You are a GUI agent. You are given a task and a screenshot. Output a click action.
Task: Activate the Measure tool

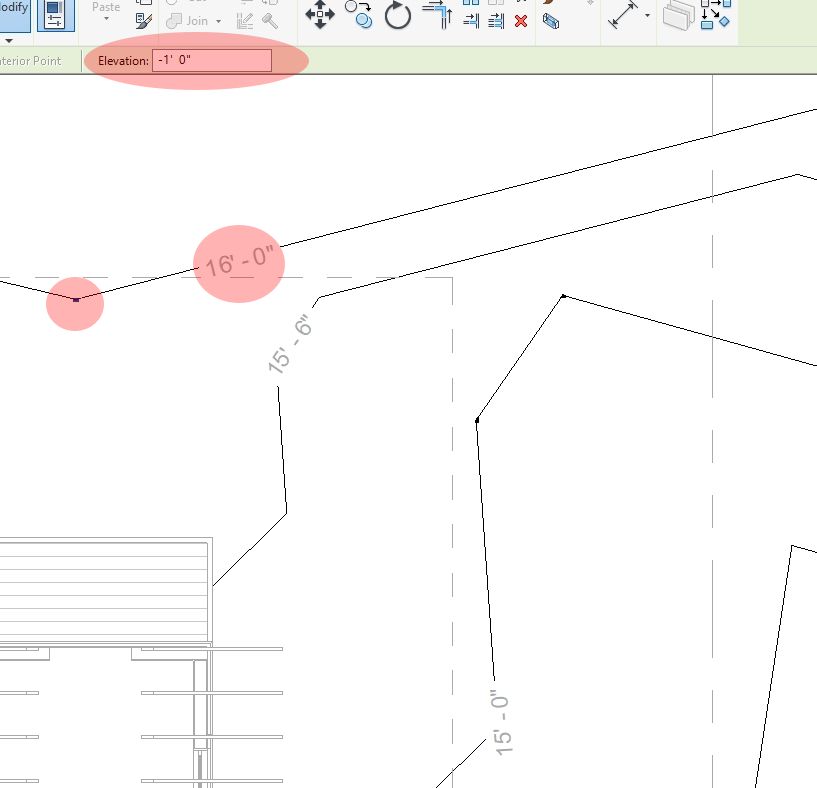point(624,15)
